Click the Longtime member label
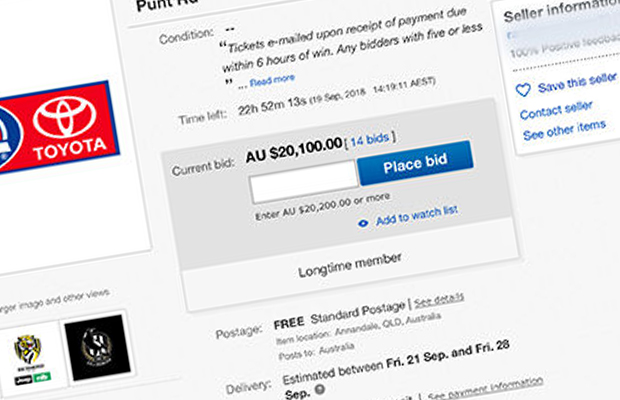This screenshot has height=400, width=620. tap(350, 265)
